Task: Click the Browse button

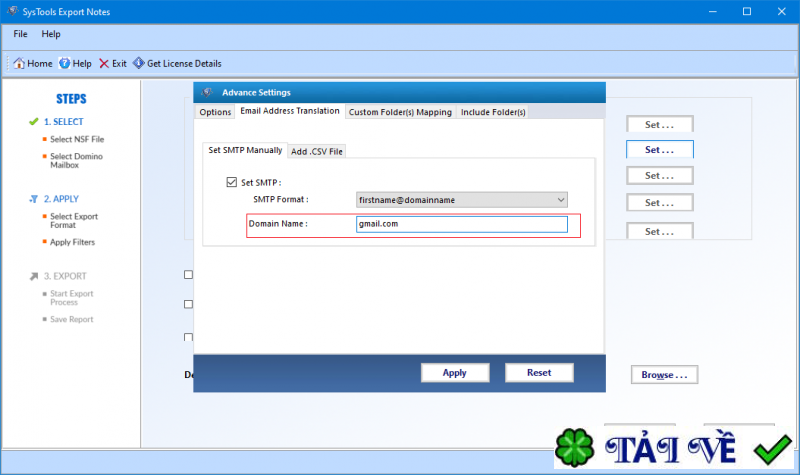Action: click(664, 374)
